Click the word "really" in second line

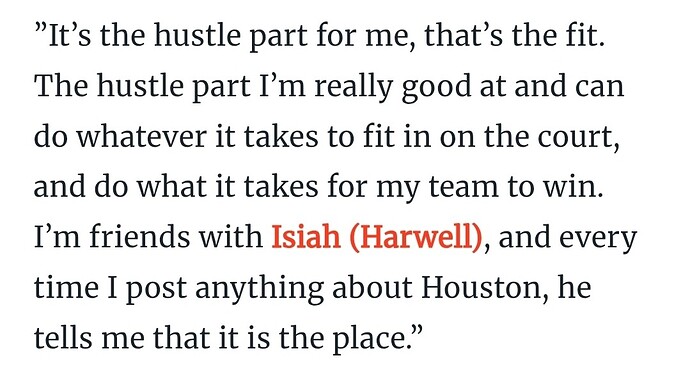click(x=353, y=88)
